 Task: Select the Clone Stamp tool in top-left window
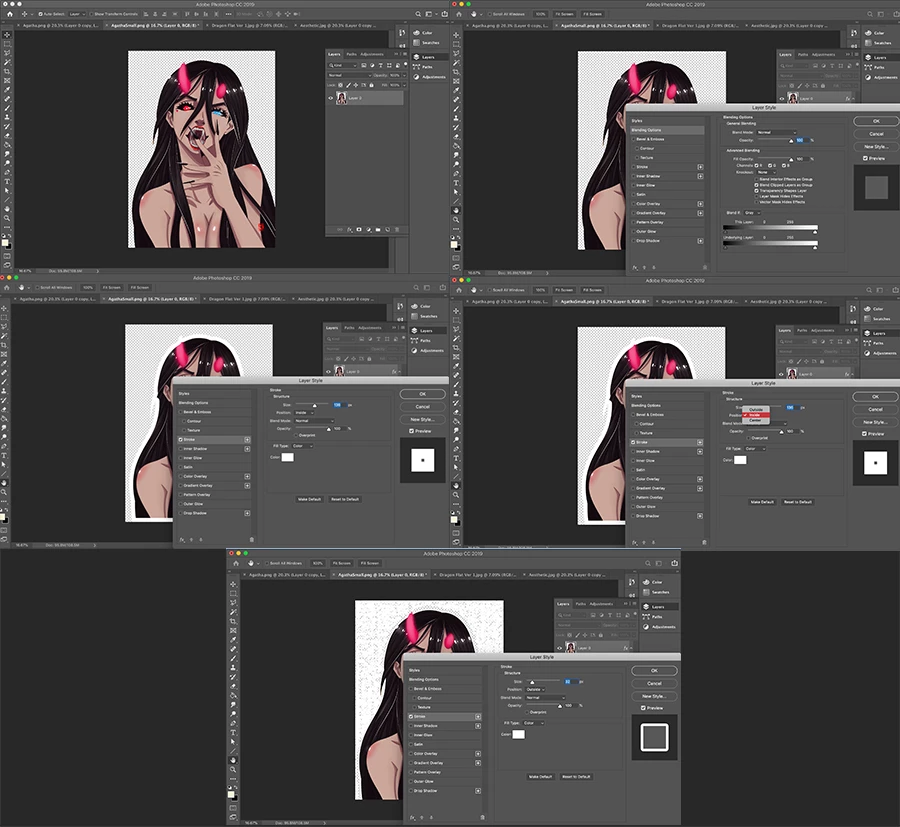[7, 117]
